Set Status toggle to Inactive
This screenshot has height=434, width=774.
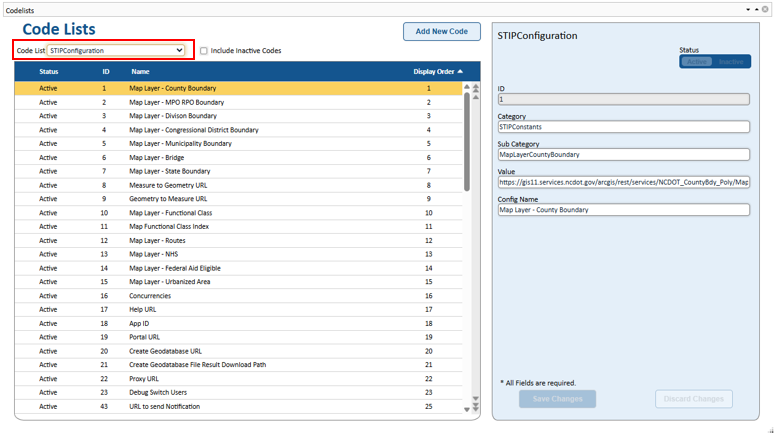click(x=731, y=62)
